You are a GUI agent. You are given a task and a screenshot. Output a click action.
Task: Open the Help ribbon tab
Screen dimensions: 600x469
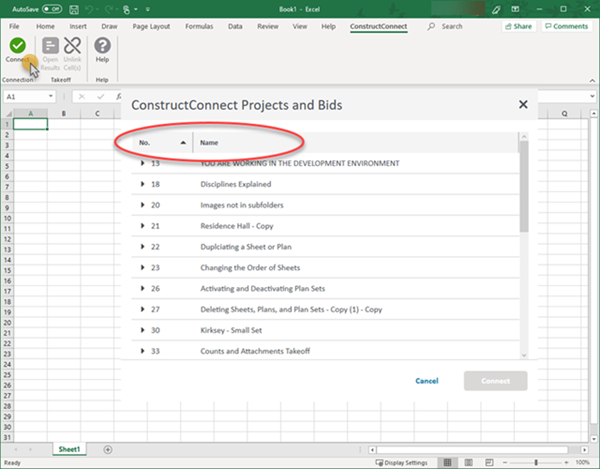point(328,26)
